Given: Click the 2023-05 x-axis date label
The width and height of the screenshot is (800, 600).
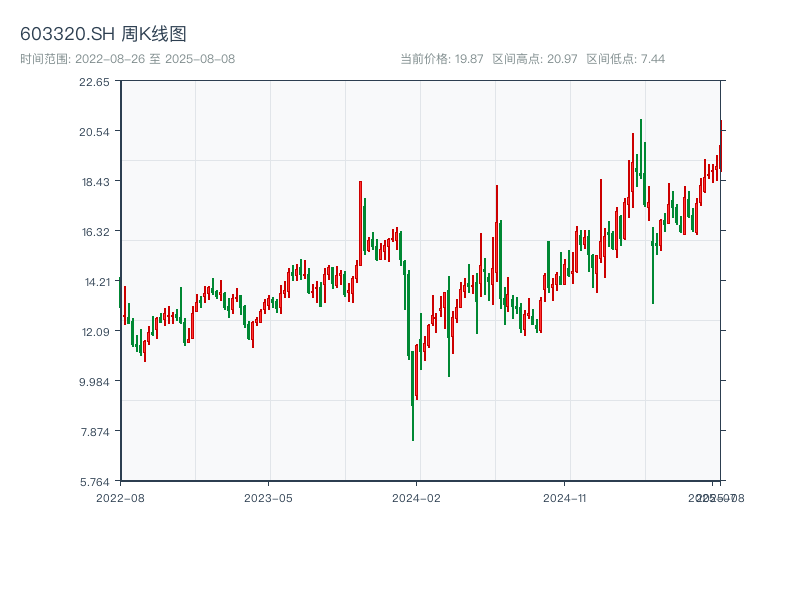Looking at the screenshot, I should [268, 497].
